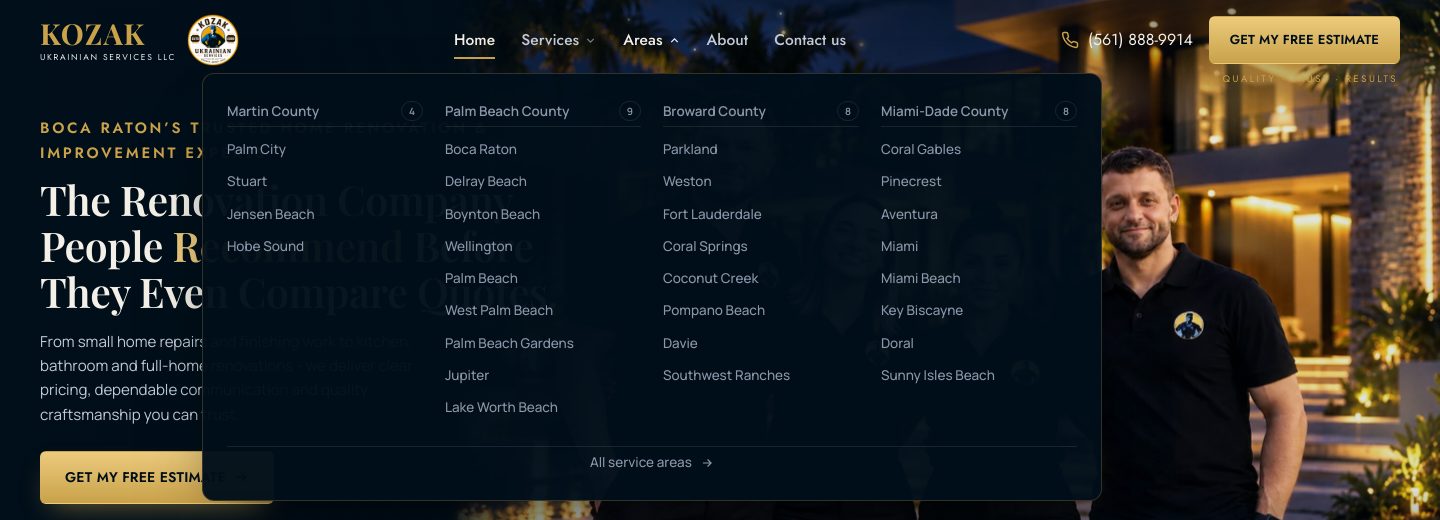Choose Boca Raton area

coord(481,149)
